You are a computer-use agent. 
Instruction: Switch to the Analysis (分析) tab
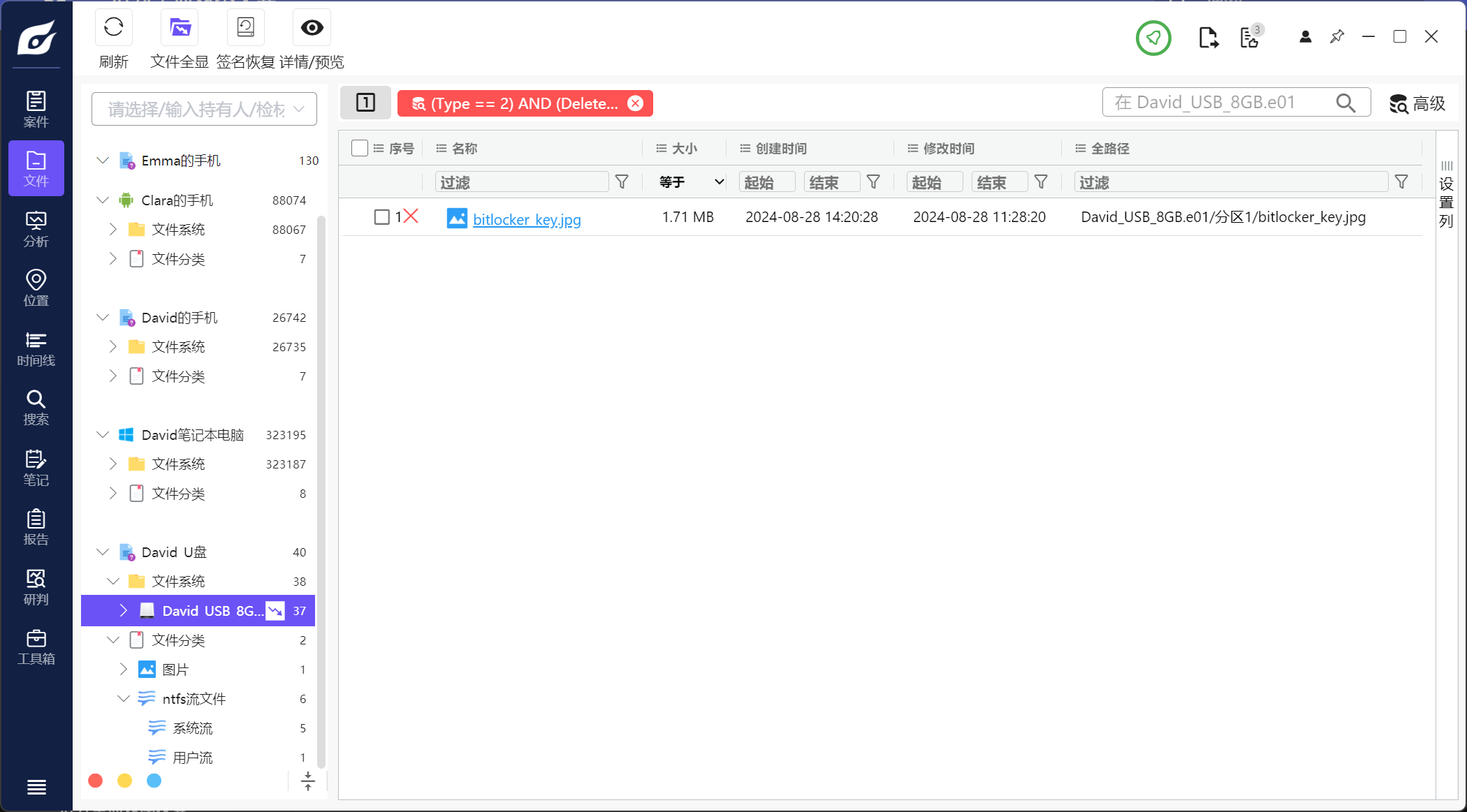[x=36, y=229]
